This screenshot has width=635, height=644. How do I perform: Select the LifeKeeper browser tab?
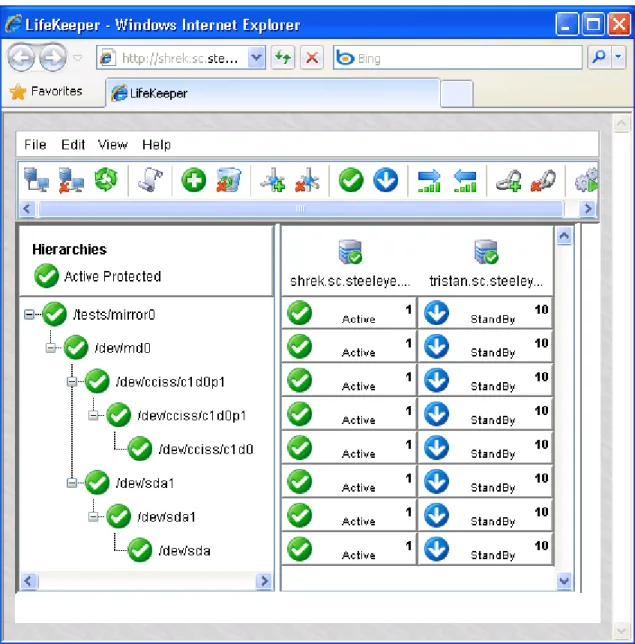(273, 93)
